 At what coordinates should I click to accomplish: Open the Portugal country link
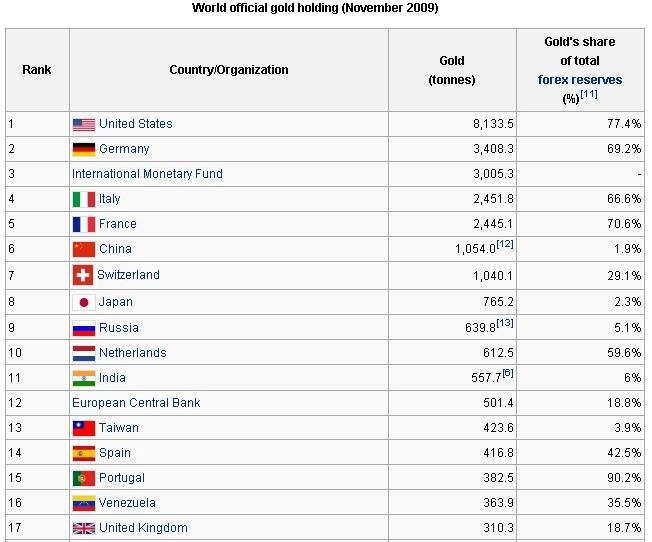[x=122, y=478]
